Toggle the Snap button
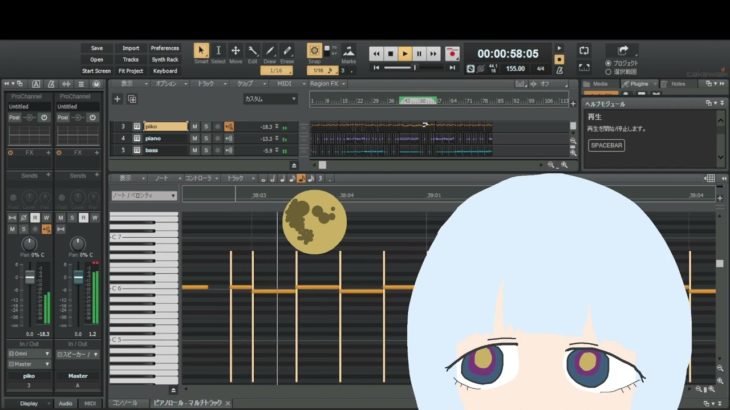The image size is (730, 410). point(314,51)
